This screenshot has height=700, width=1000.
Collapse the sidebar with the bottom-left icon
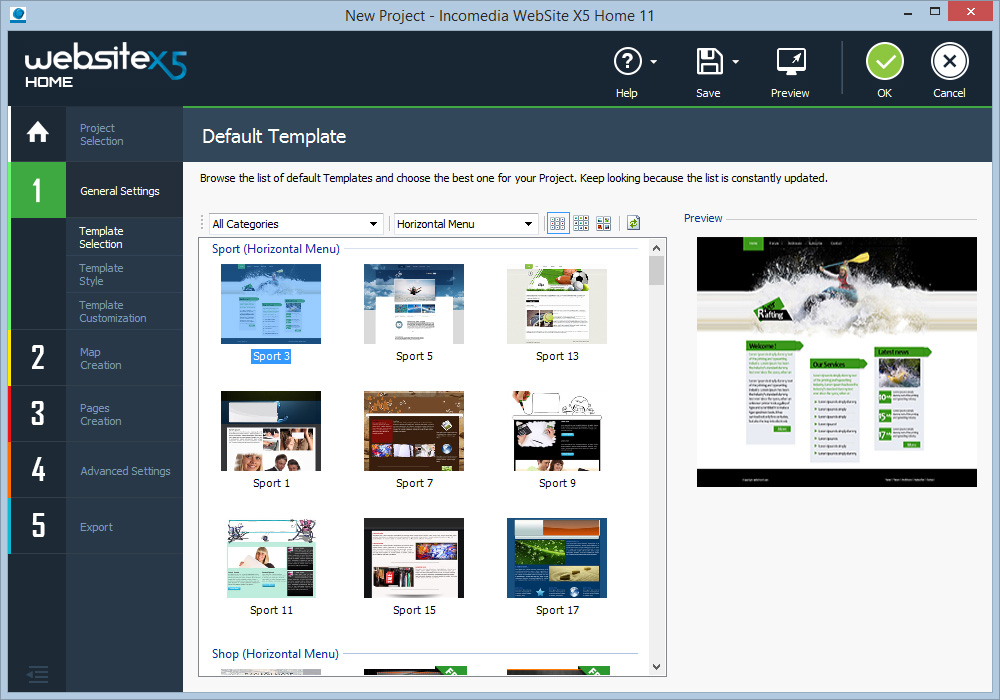pos(38,674)
